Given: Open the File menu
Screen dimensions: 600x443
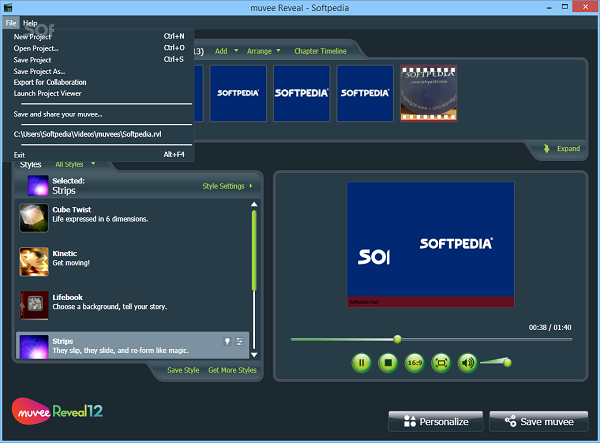Looking at the screenshot, I should click(x=11, y=23).
